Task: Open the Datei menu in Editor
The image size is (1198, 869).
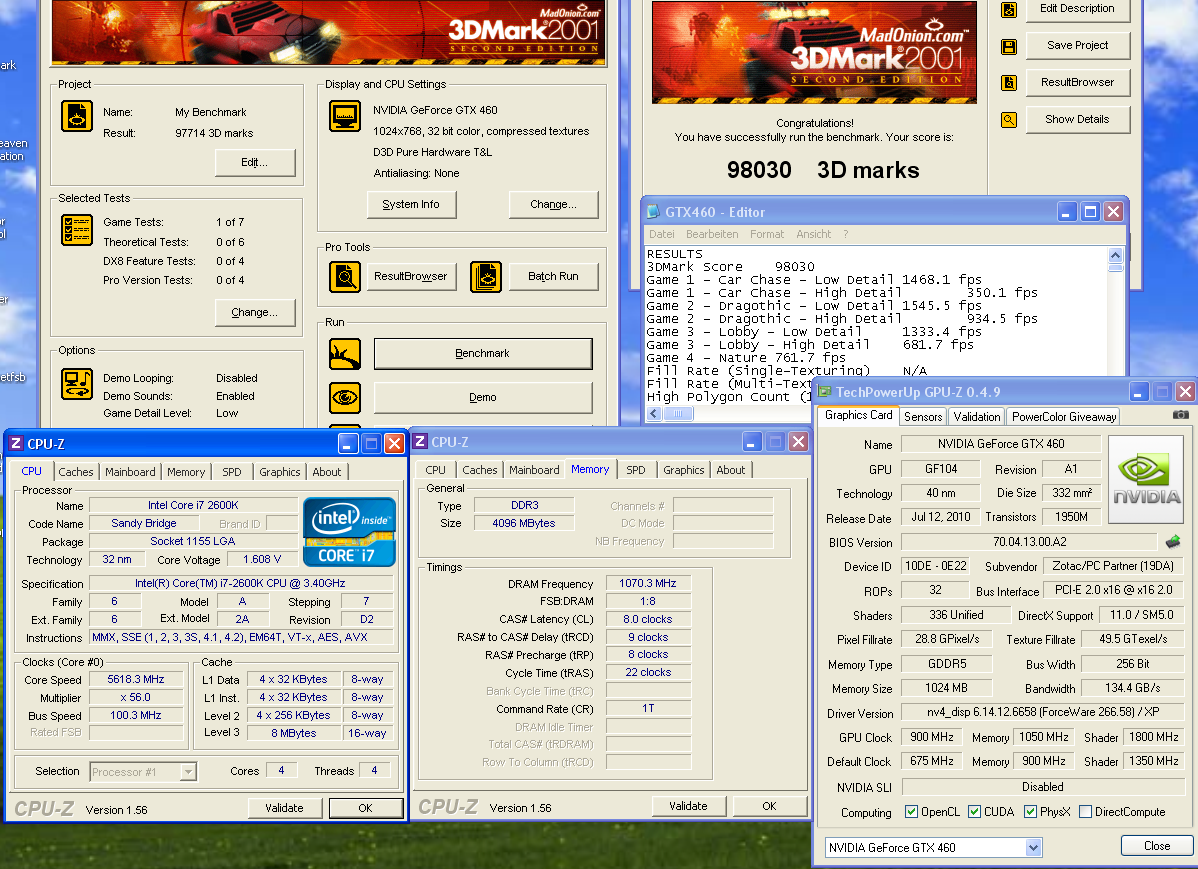Action: 662,235
